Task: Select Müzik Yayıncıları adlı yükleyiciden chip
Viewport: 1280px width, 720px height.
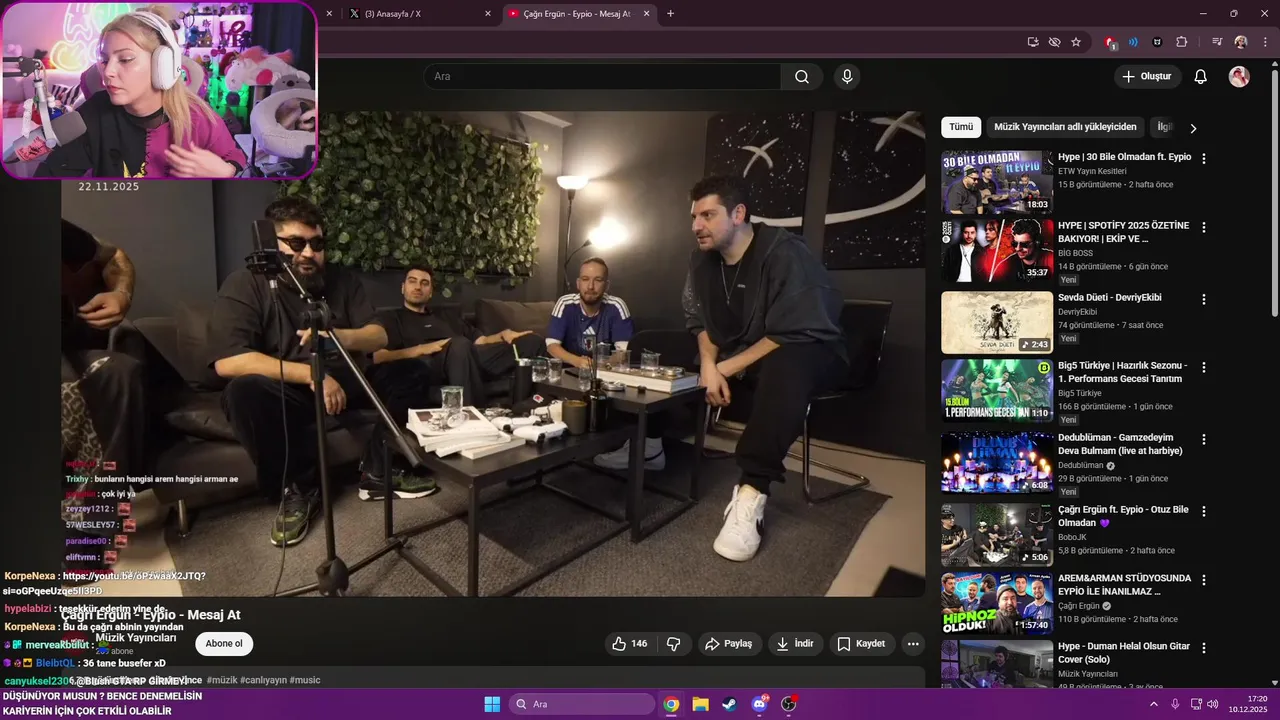Action: [1065, 127]
